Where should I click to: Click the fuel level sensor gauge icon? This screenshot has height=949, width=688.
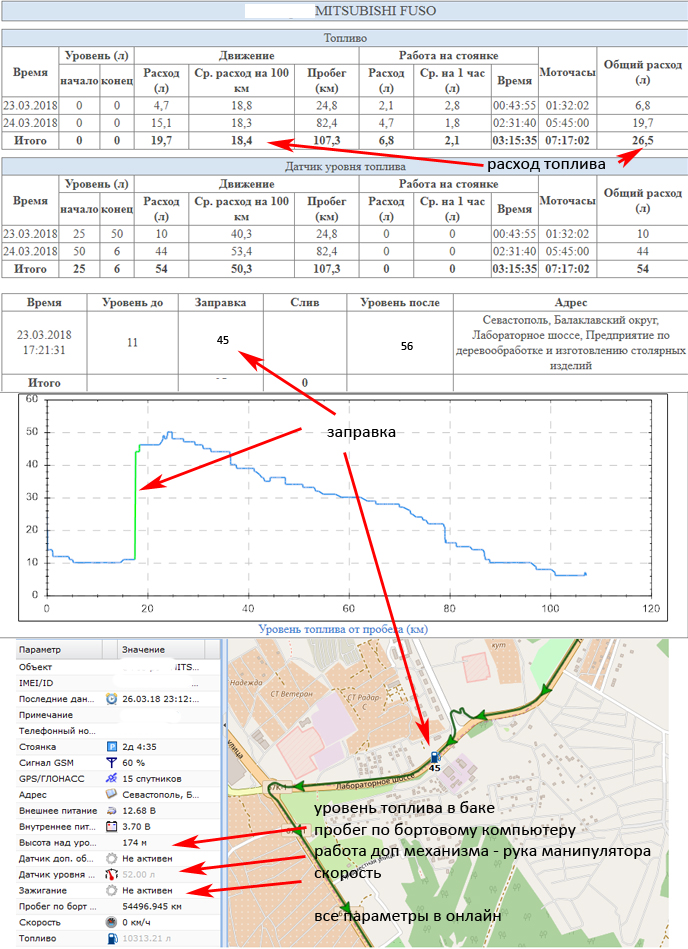pos(111,875)
